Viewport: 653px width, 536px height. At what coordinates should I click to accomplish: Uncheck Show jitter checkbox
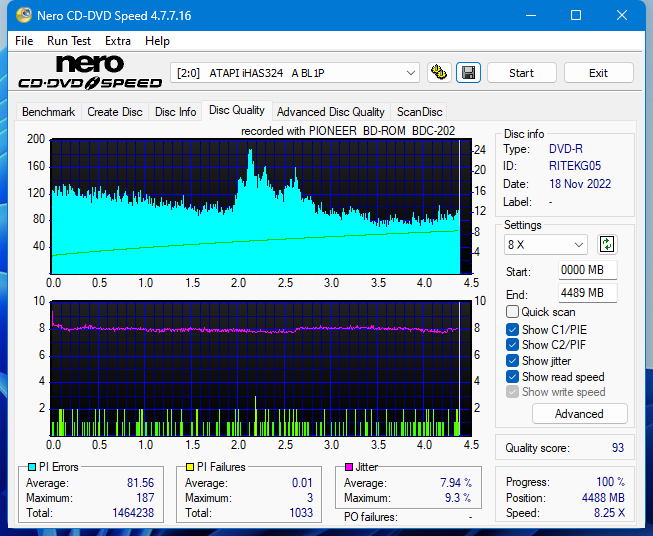tap(512, 361)
